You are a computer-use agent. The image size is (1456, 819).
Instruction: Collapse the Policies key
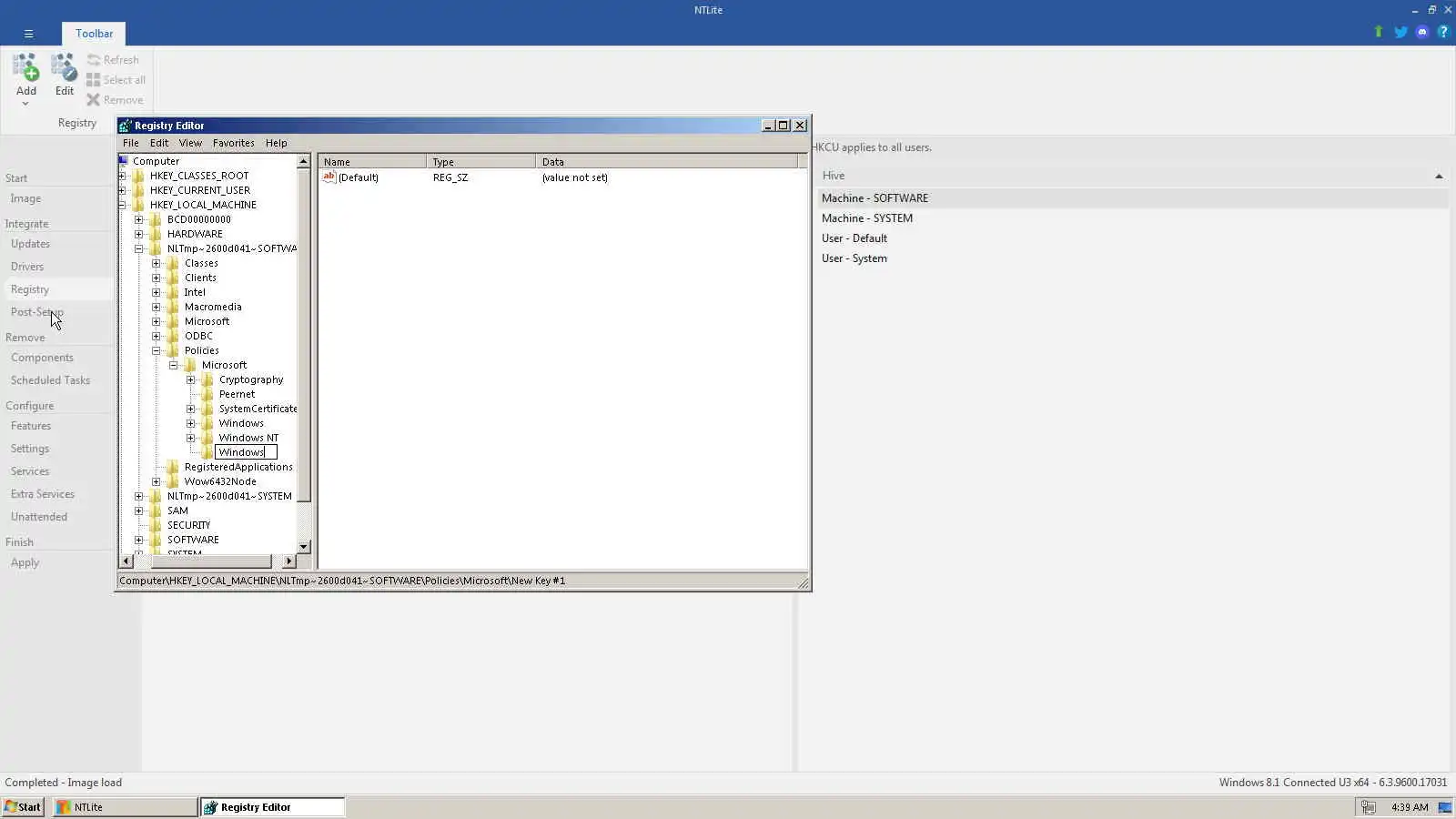pos(157,350)
